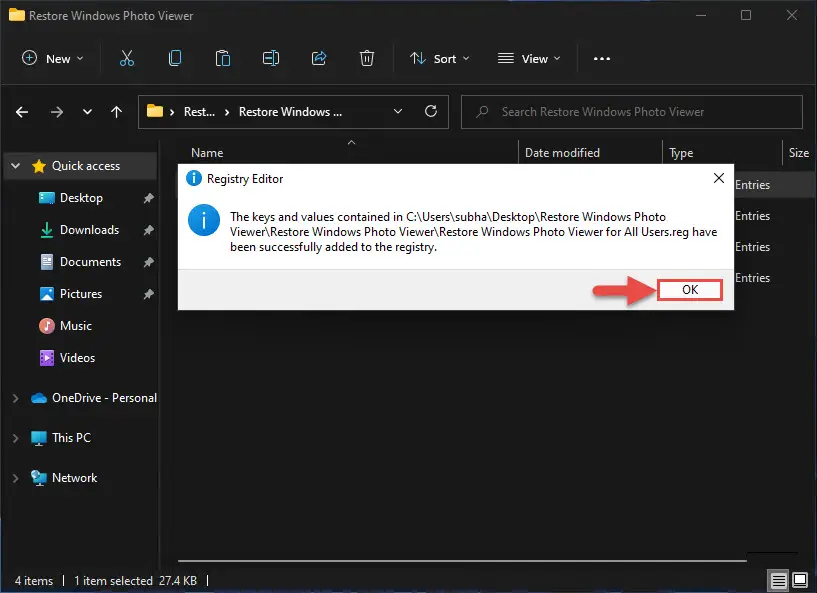
Task: Click the Copy icon in toolbar
Action: [175, 58]
